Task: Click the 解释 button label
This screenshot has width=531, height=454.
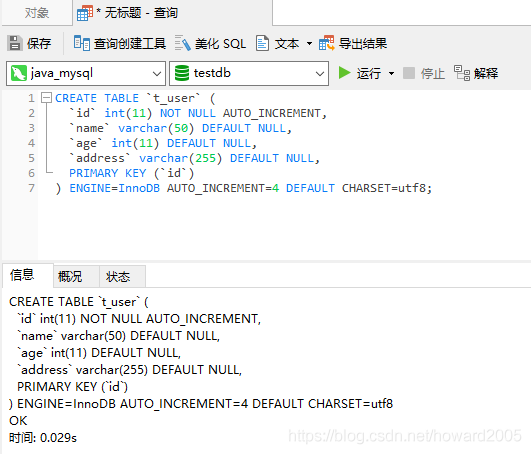Action: pos(486,73)
